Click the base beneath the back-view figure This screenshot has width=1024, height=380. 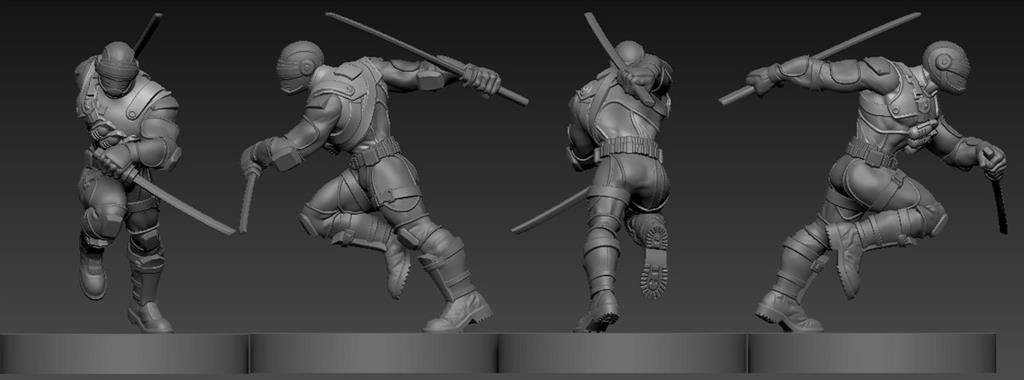tap(622, 353)
